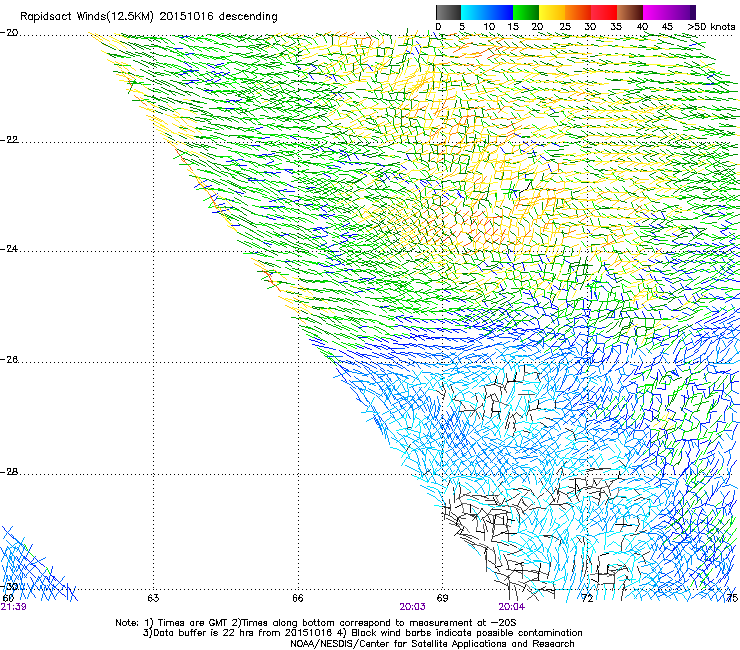Click the NOAA/NESDIS credit line
Screen dimensions: 740x650
click(432, 644)
